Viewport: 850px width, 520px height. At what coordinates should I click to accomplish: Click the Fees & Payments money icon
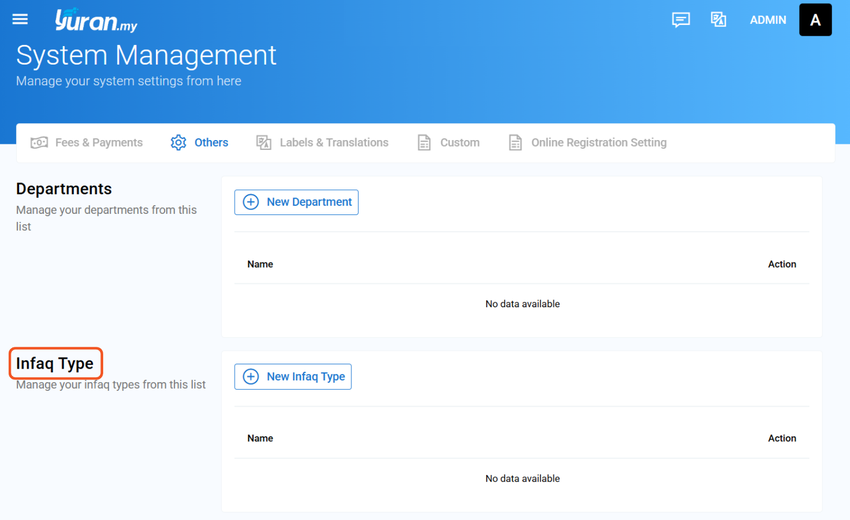click(39, 143)
